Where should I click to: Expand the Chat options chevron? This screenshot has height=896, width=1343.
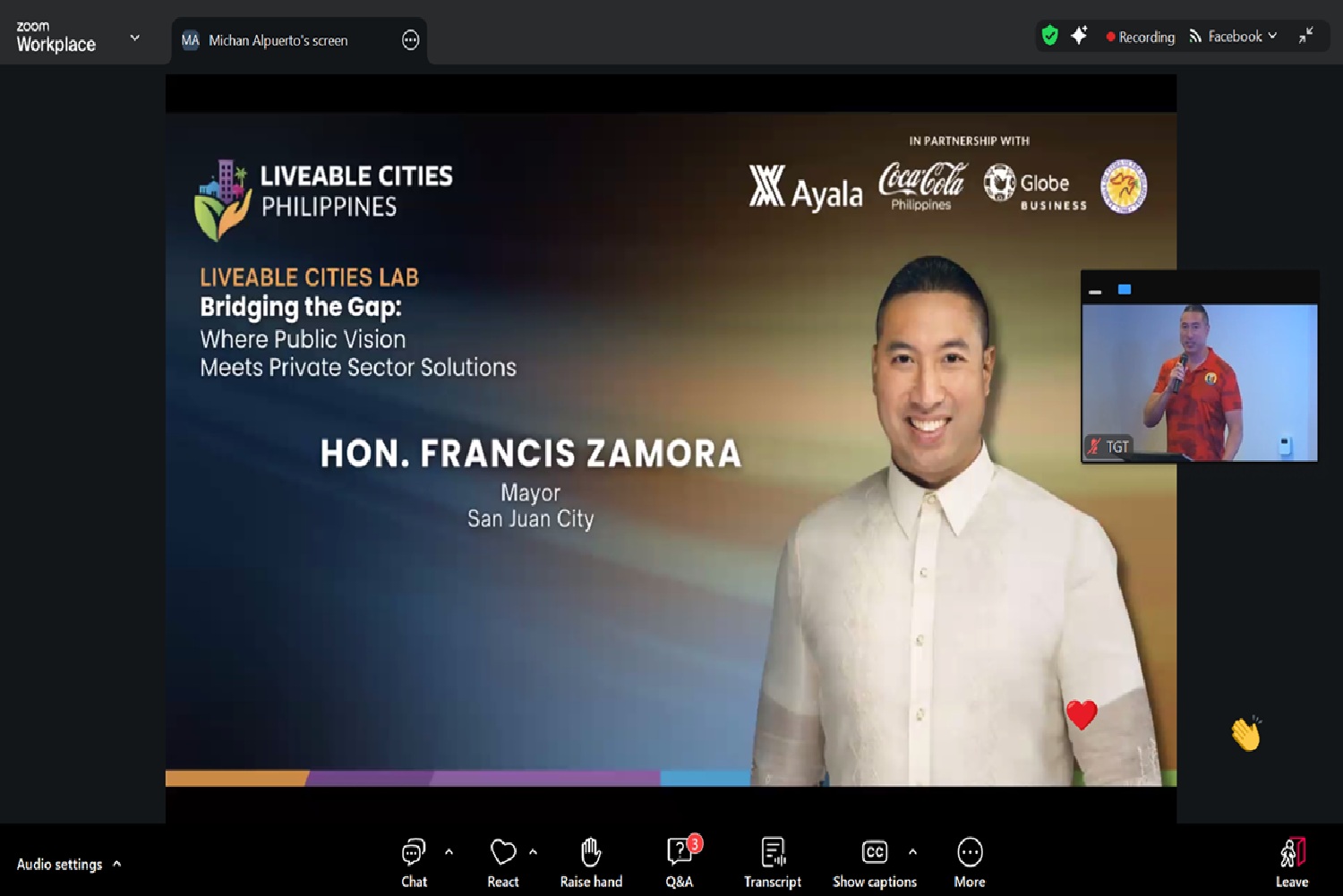(x=449, y=852)
